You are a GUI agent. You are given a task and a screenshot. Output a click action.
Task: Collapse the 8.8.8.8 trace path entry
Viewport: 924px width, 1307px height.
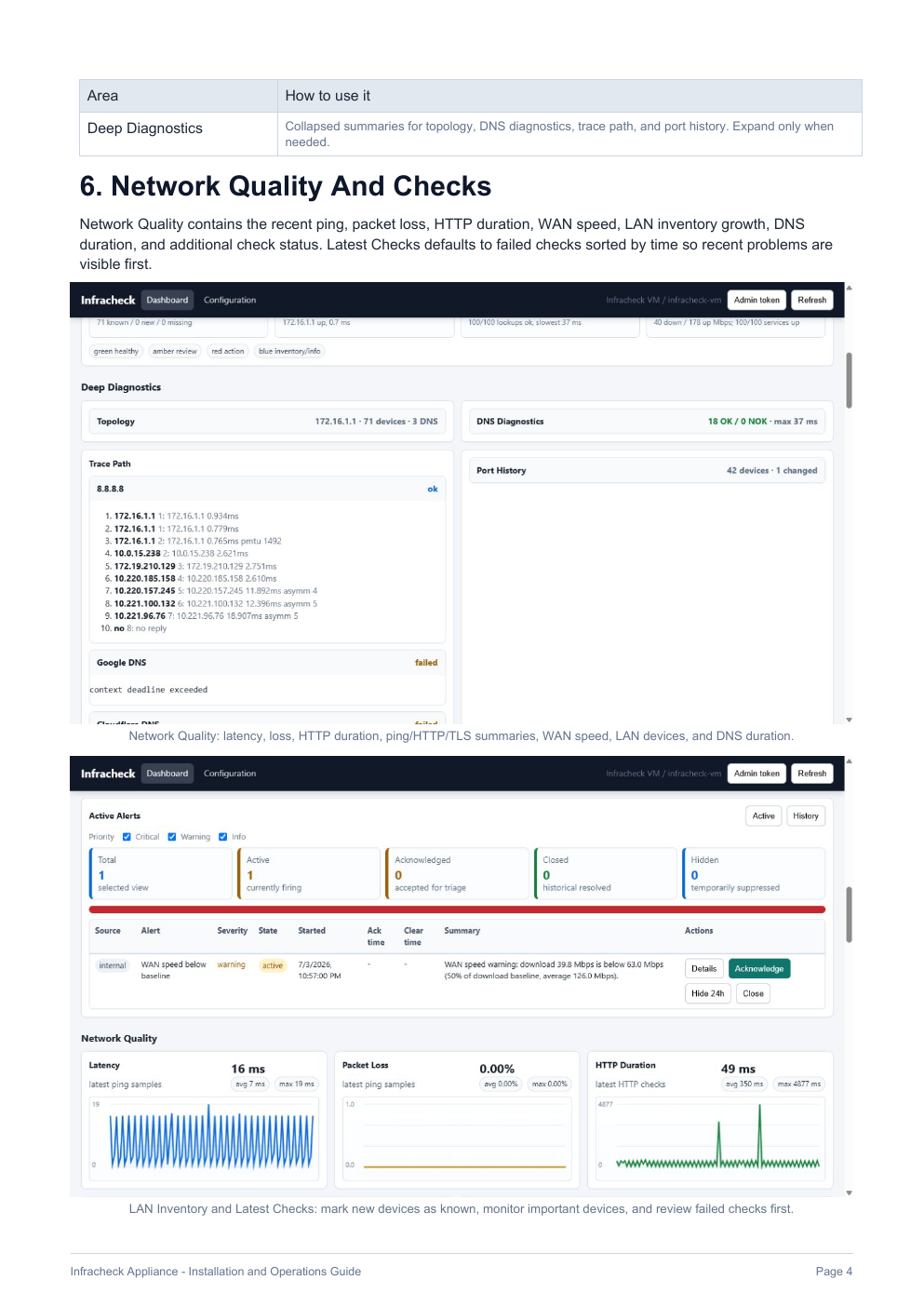(267, 489)
